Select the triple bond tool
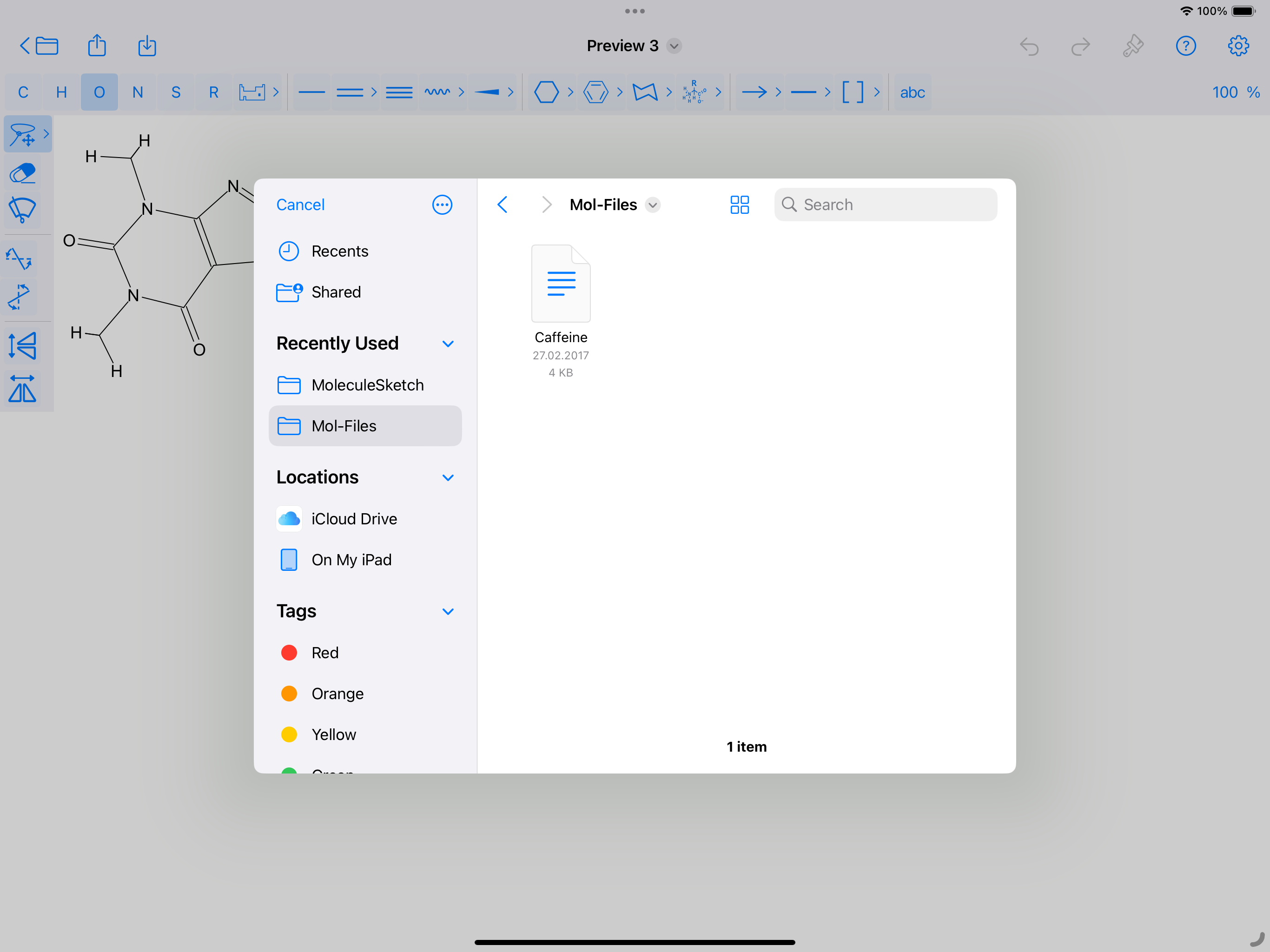Image resolution: width=1270 pixels, height=952 pixels. tap(399, 92)
